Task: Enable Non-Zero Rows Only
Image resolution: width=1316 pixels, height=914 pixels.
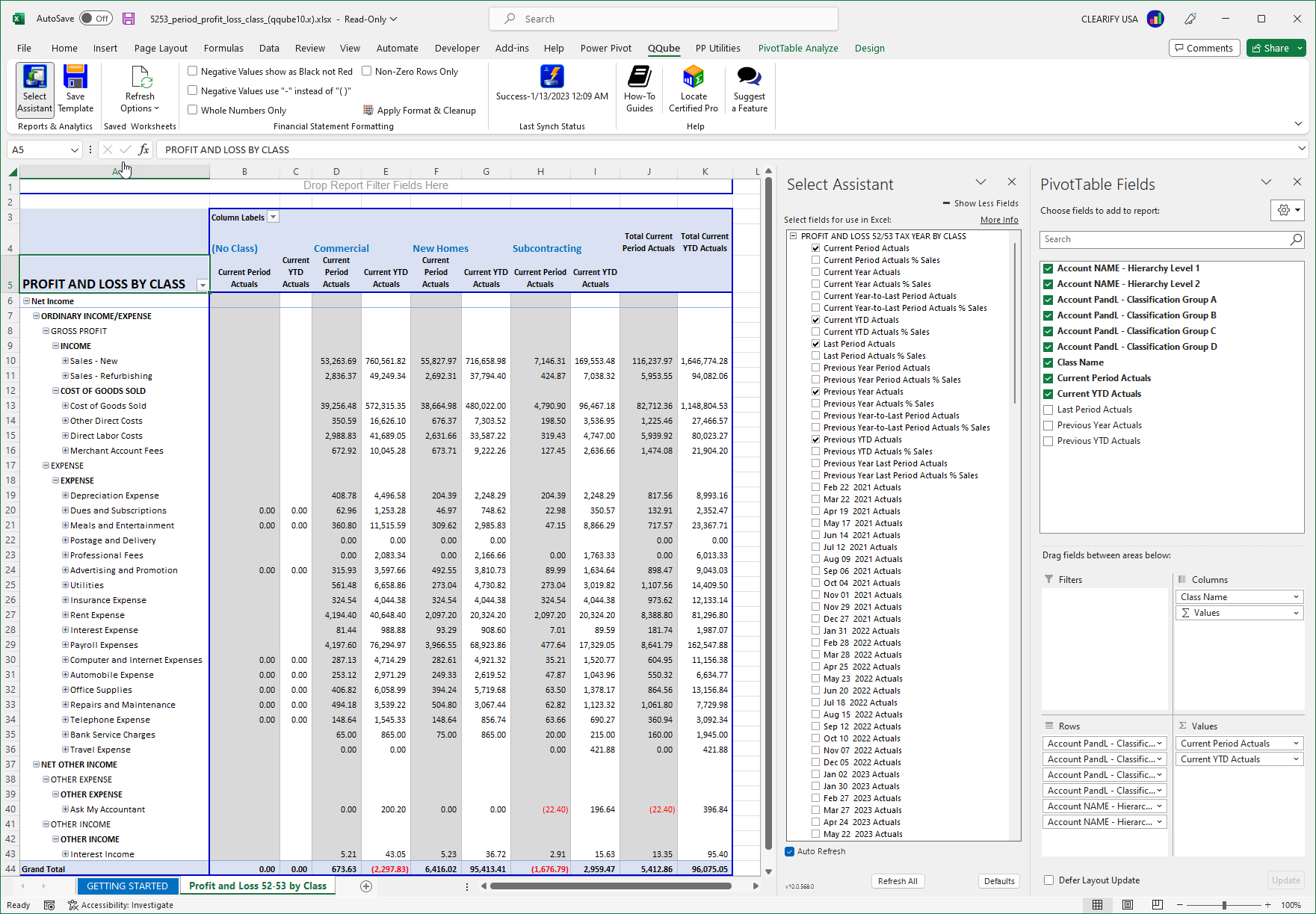Action: 367,71
